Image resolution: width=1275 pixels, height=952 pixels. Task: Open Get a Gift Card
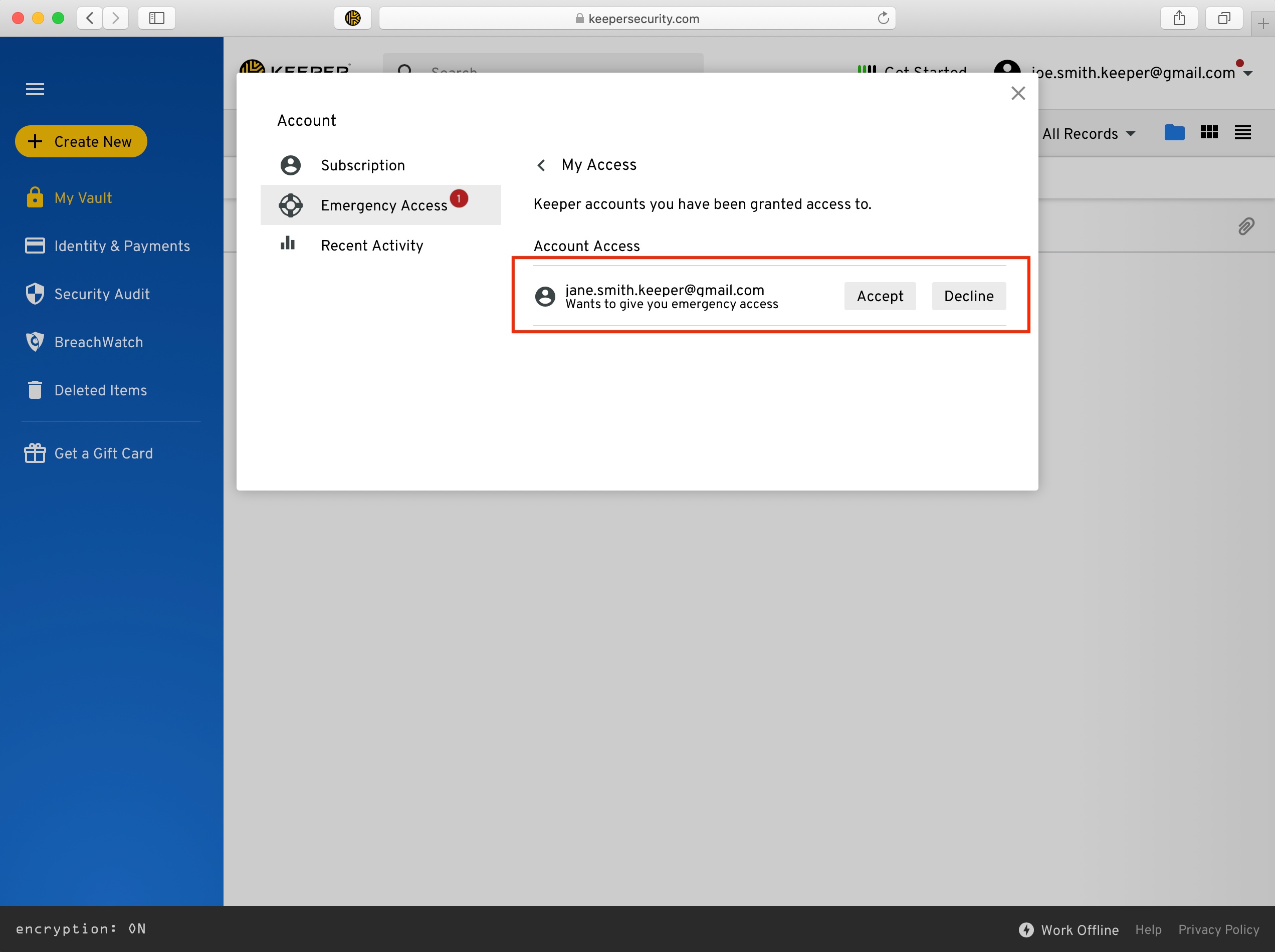tap(104, 453)
